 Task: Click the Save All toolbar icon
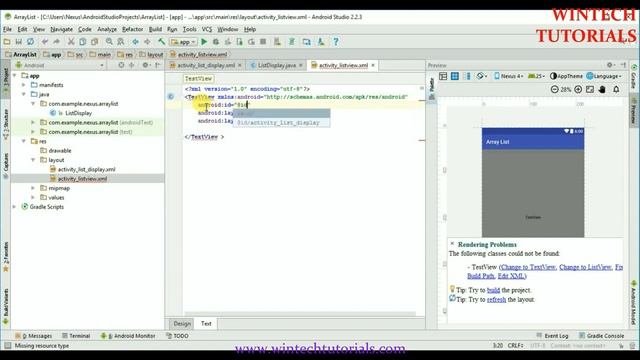point(18,42)
